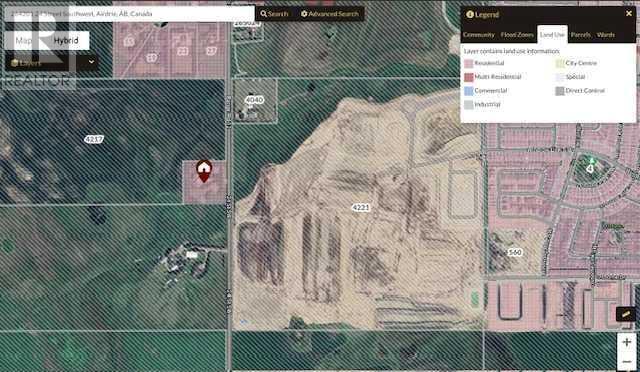Click the Legend info icon
640x372 pixels.
click(470, 15)
